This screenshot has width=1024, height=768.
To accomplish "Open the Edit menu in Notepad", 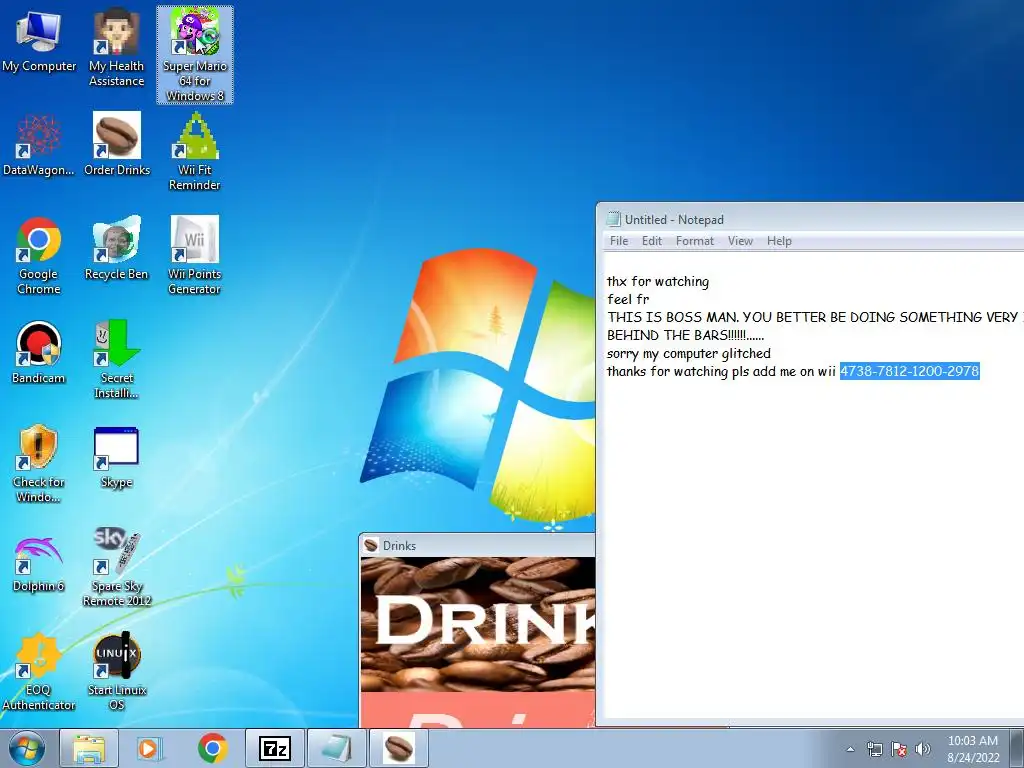I will pyautogui.click(x=652, y=241).
